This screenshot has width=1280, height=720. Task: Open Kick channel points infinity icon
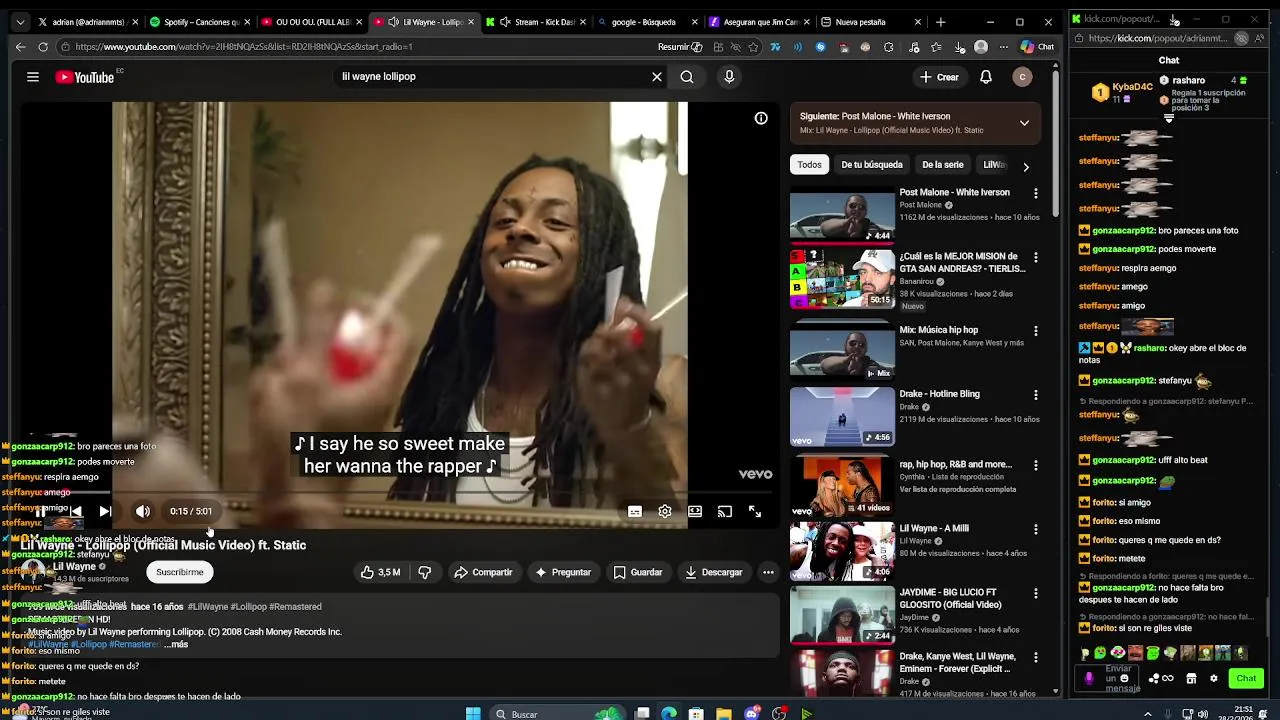pos(1168,678)
